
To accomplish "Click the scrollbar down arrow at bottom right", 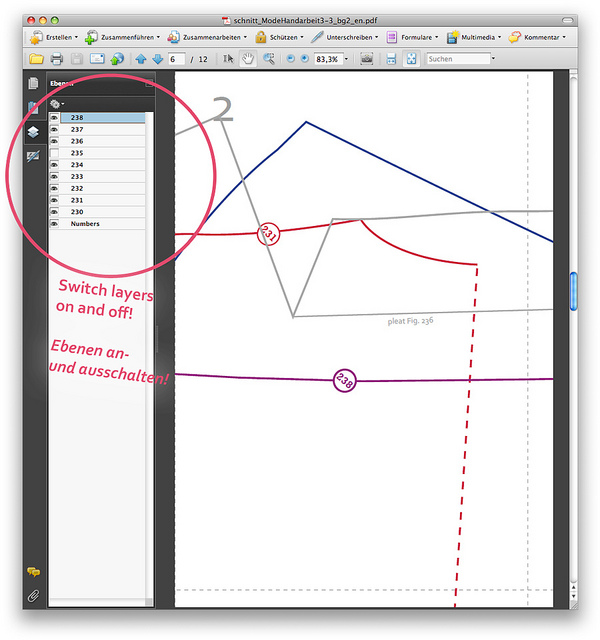I will (573, 596).
